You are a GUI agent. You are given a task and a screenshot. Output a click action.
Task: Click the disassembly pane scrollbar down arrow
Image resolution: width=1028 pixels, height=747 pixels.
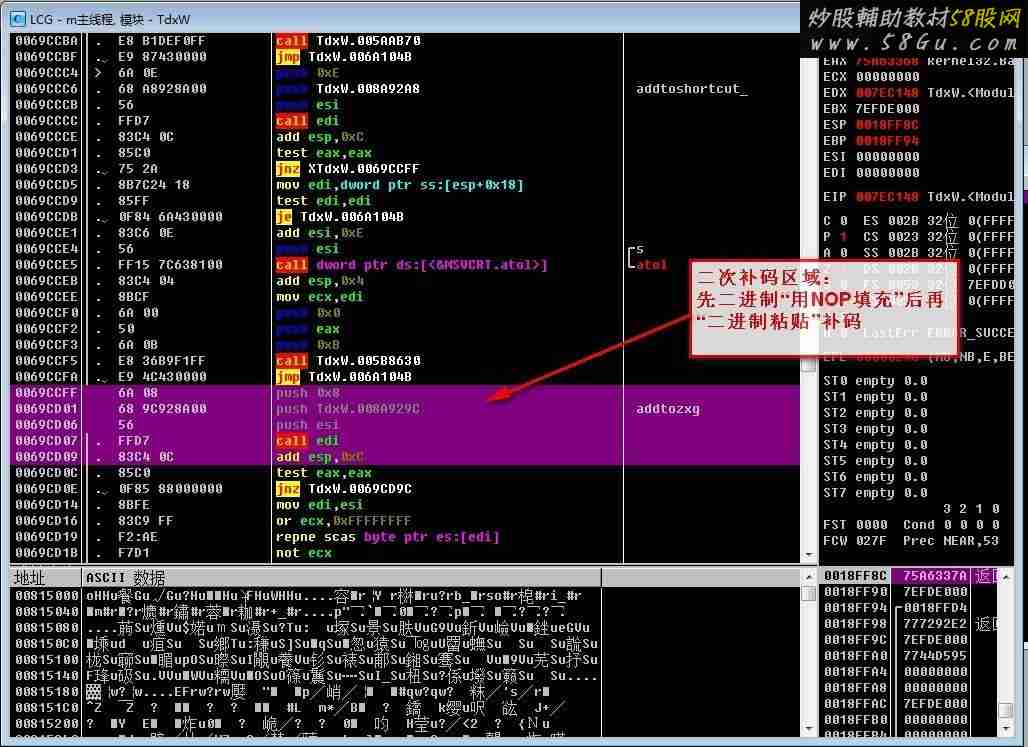[x=808, y=555]
